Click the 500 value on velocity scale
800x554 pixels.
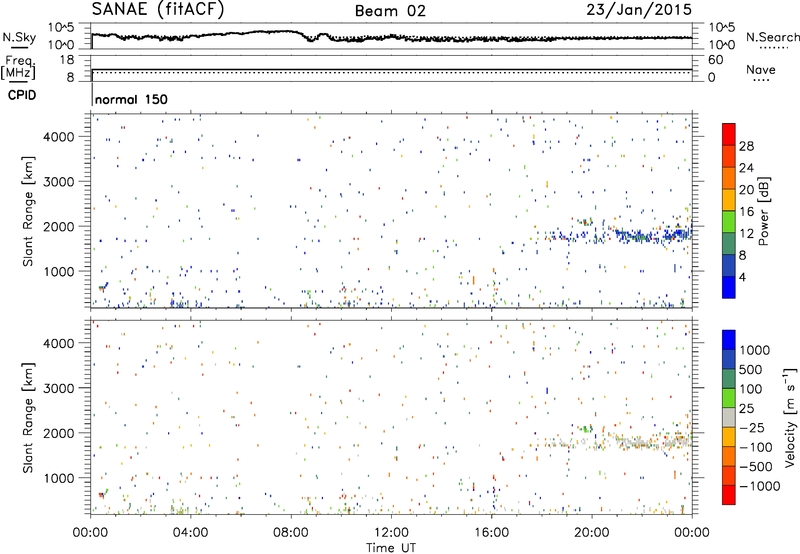pos(750,369)
